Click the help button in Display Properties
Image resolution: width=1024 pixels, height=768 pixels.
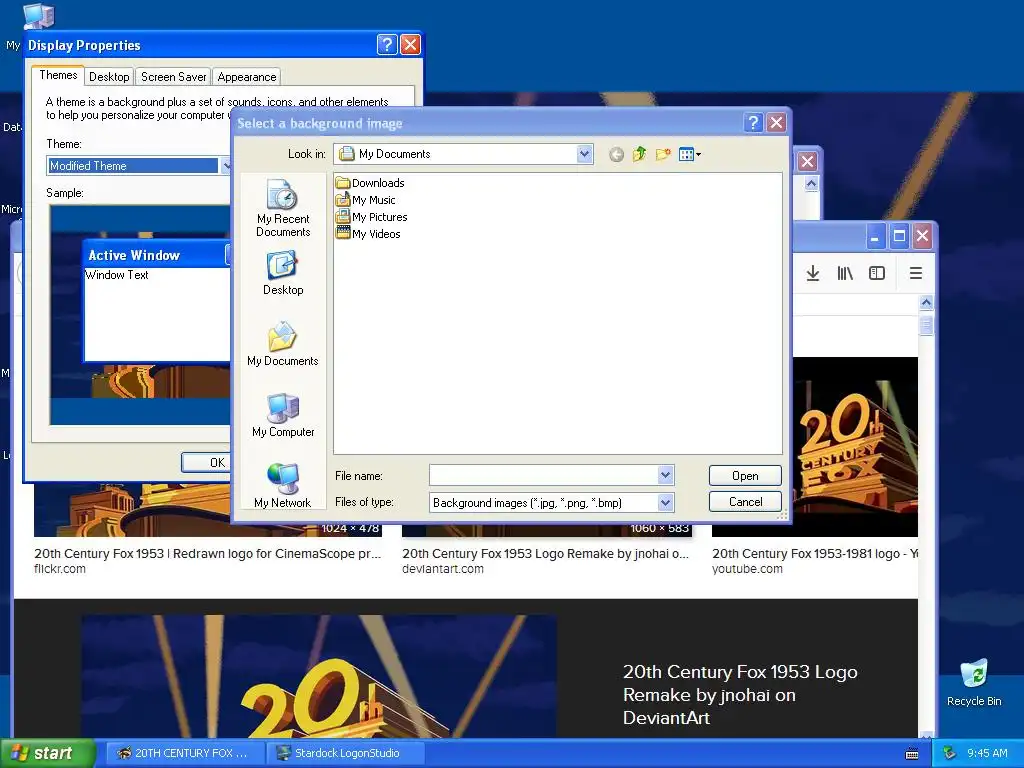click(387, 44)
